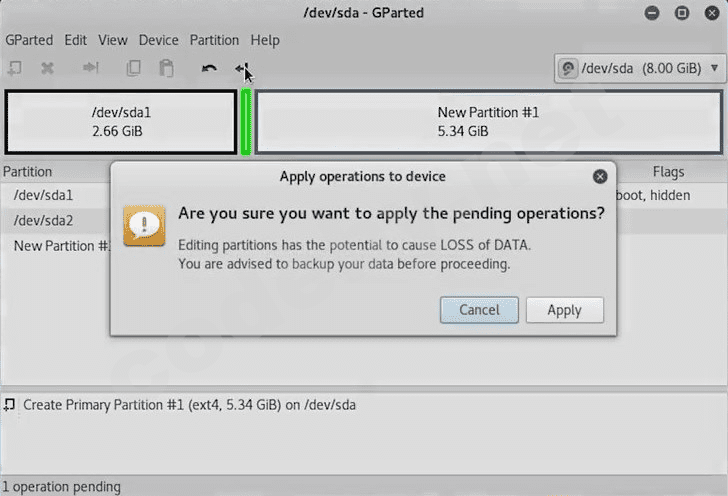Click the Apply All Operations toolbar icon
This screenshot has height=496, width=728.
point(241,68)
